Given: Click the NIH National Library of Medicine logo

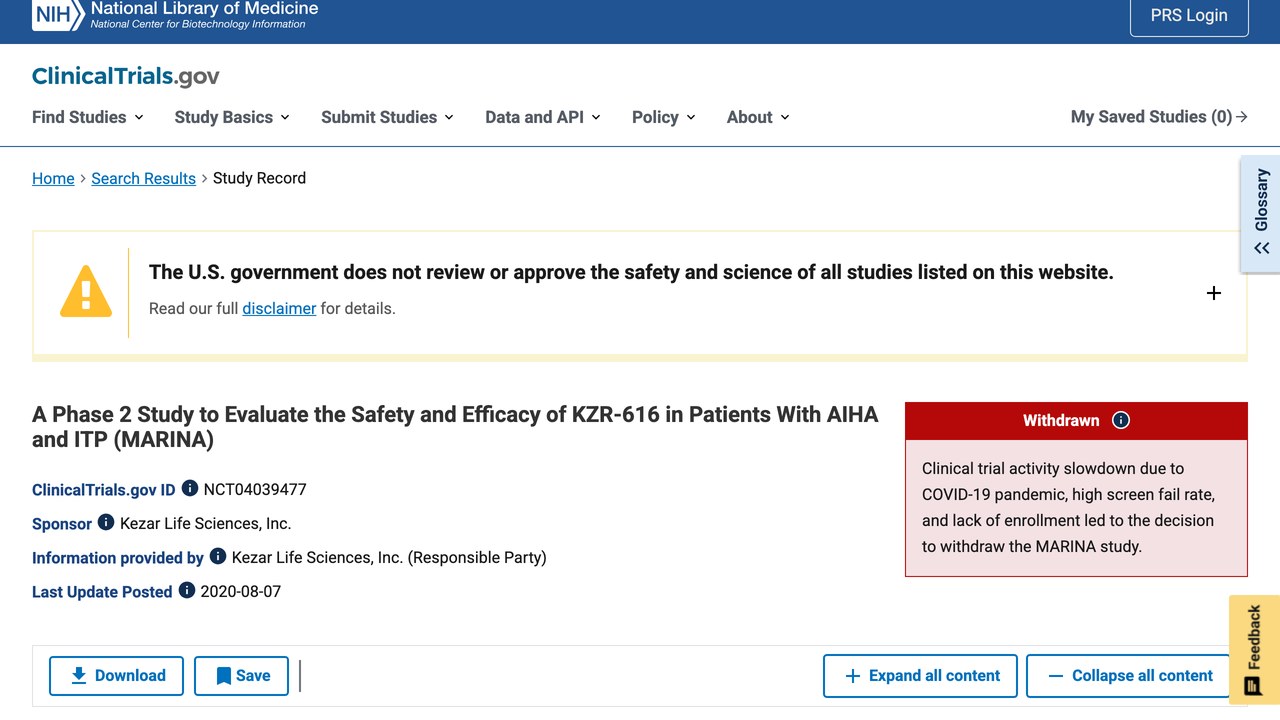Looking at the screenshot, I should coord(175,15).
